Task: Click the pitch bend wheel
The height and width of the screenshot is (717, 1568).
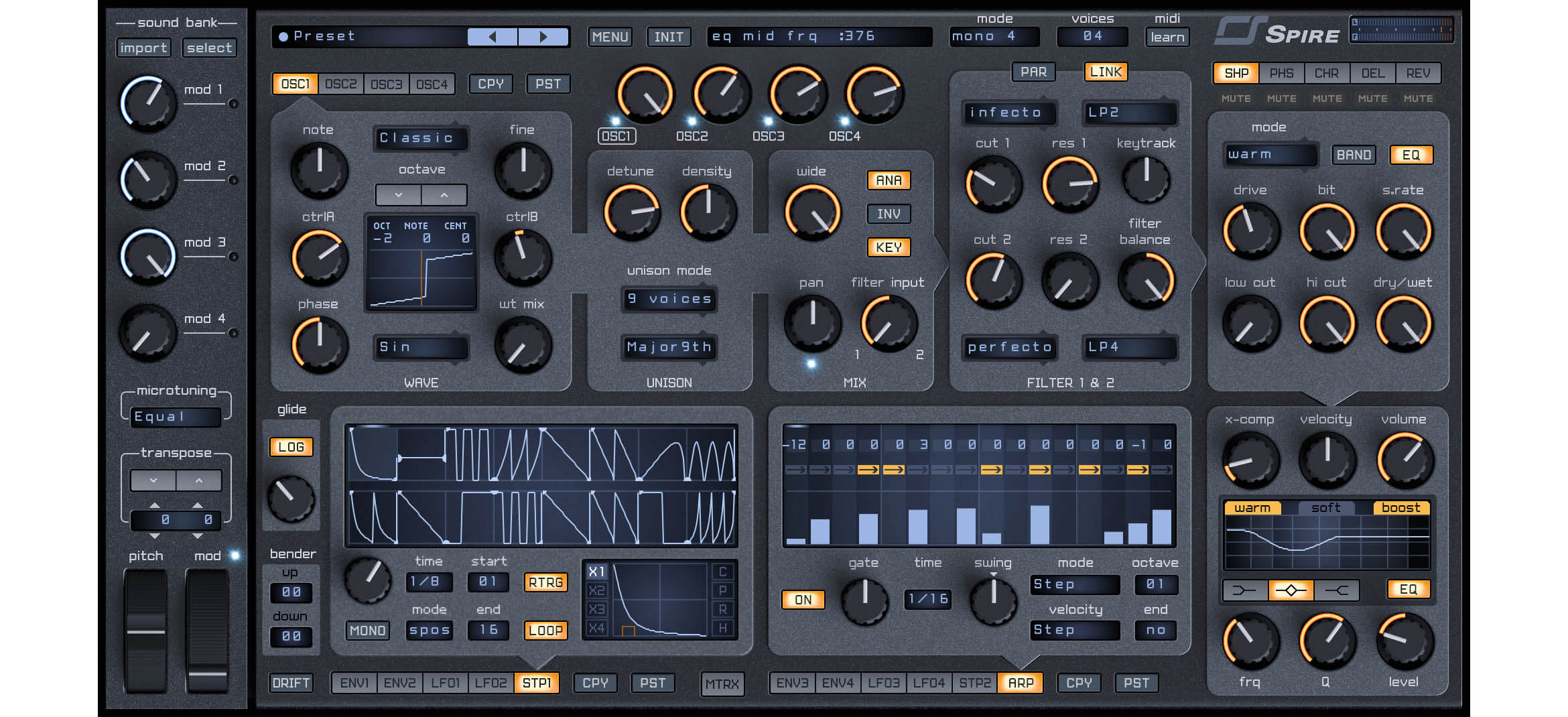Action: 146,631
